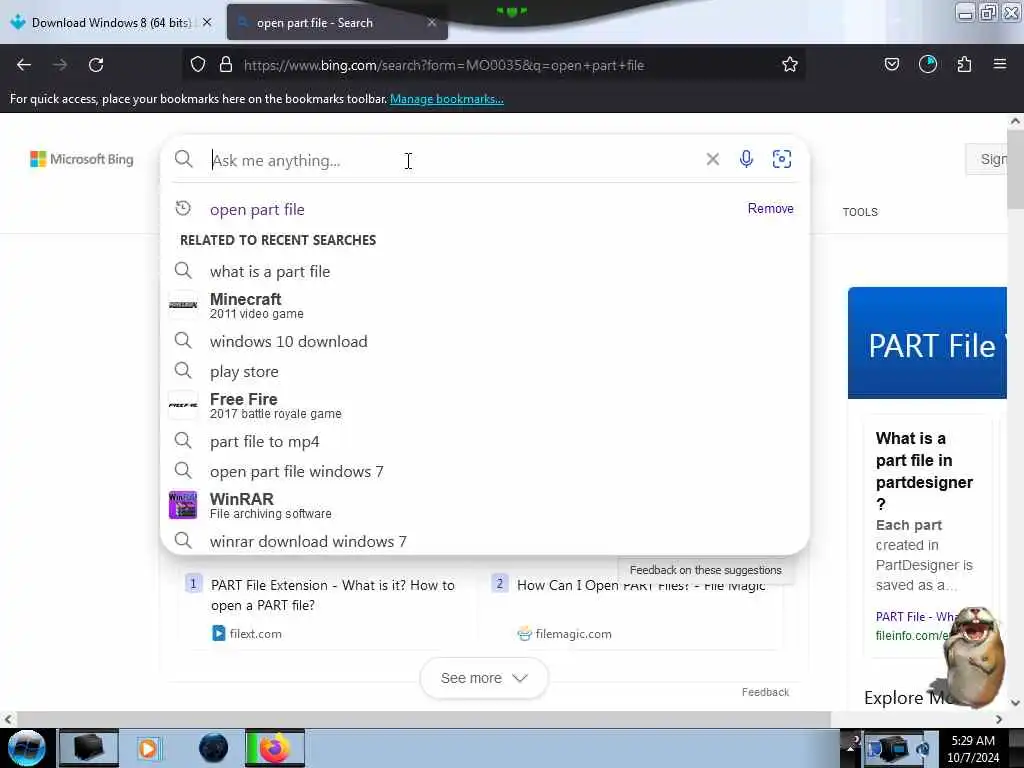Switch to the Download Windows 8 tab
This screenshot has width=1024, height=768.
point(111,23)
